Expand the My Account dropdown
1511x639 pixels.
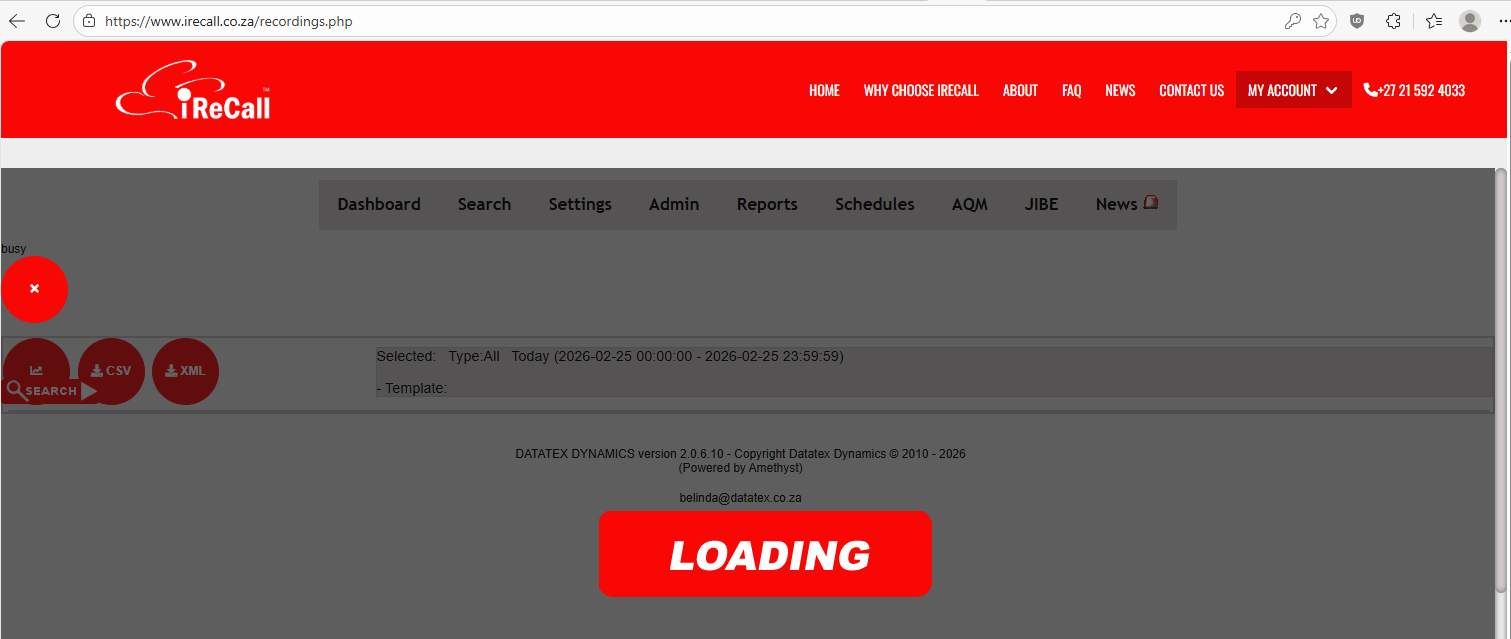tap(1293, 90)
